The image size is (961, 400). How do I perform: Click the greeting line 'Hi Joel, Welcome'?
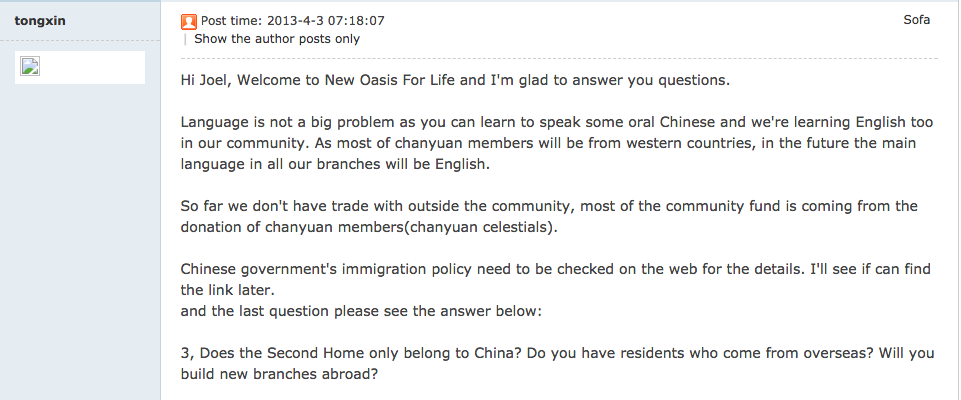tap(455, 80)
